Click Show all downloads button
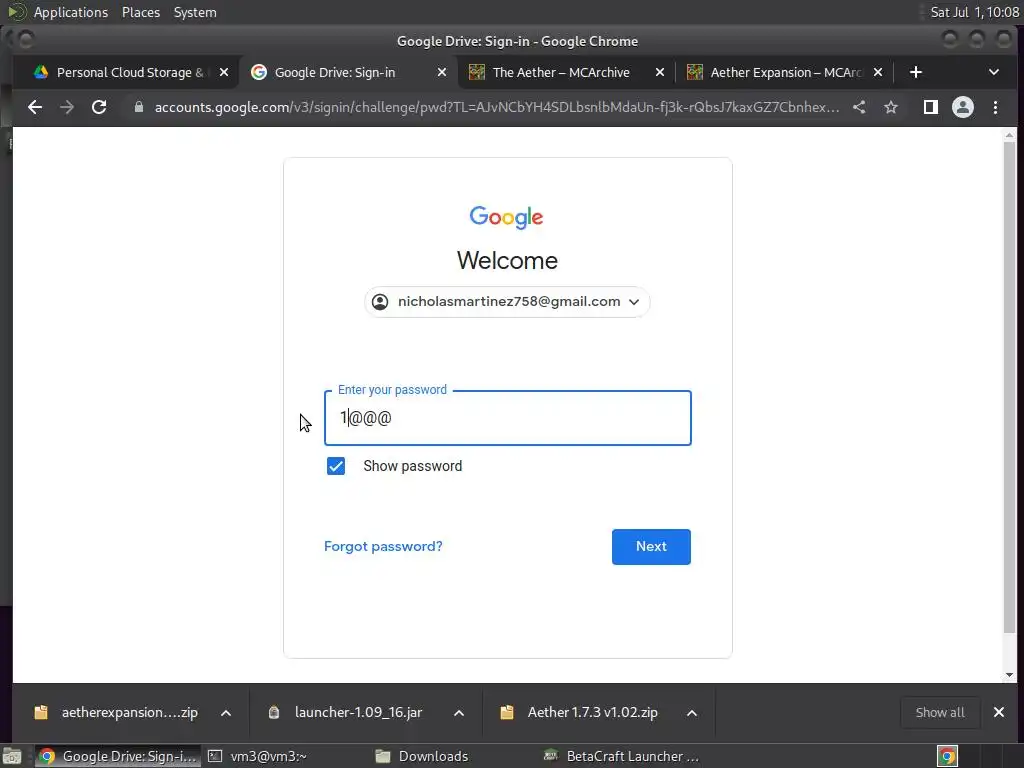The image size is (1024, 768). point(940,712)
